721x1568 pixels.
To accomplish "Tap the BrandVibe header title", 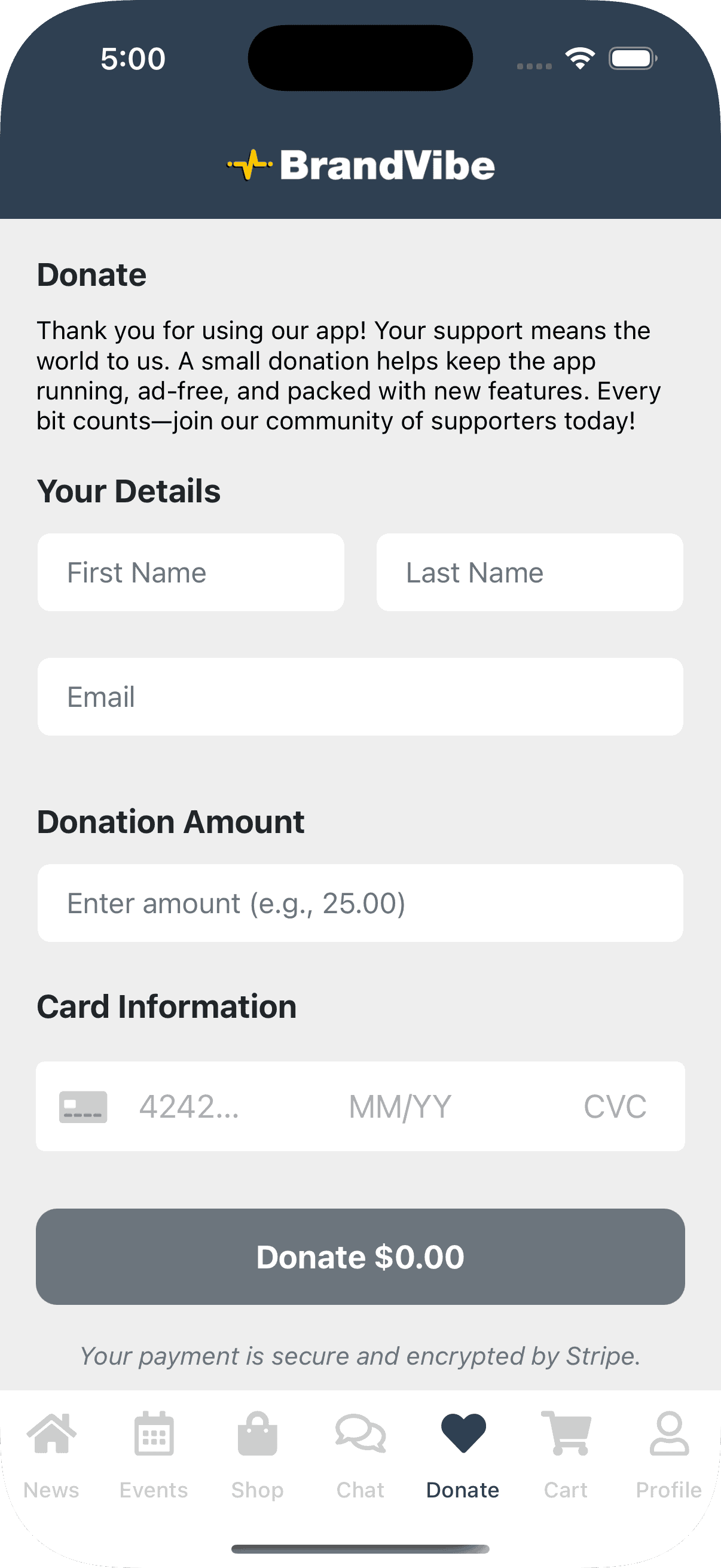I will [387, 166].
